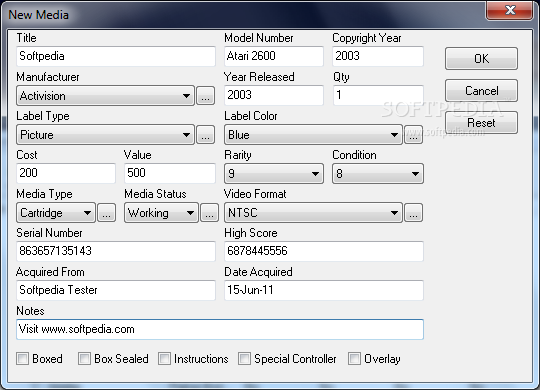
Task: Click the Notes text field
Action: (x=220, y=329)
